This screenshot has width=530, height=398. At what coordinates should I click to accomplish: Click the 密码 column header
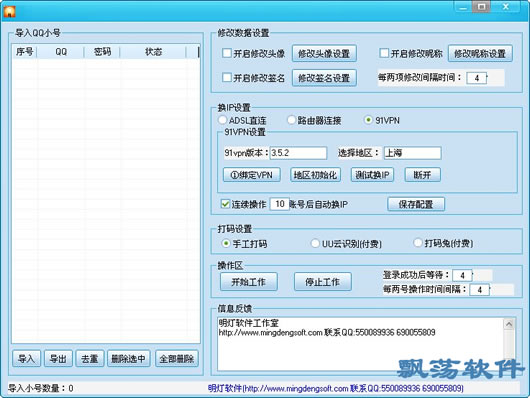pyautogui.click(x=102, y=52)
